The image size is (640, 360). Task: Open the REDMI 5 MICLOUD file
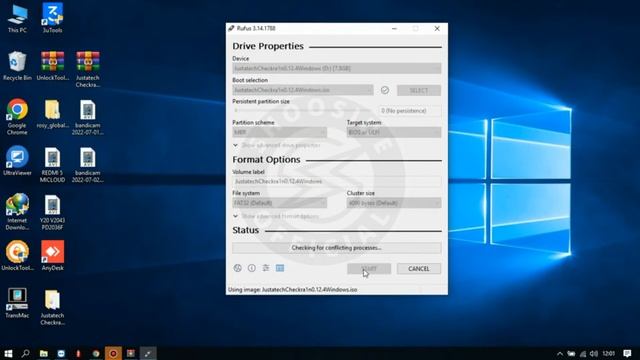[52, 164]
